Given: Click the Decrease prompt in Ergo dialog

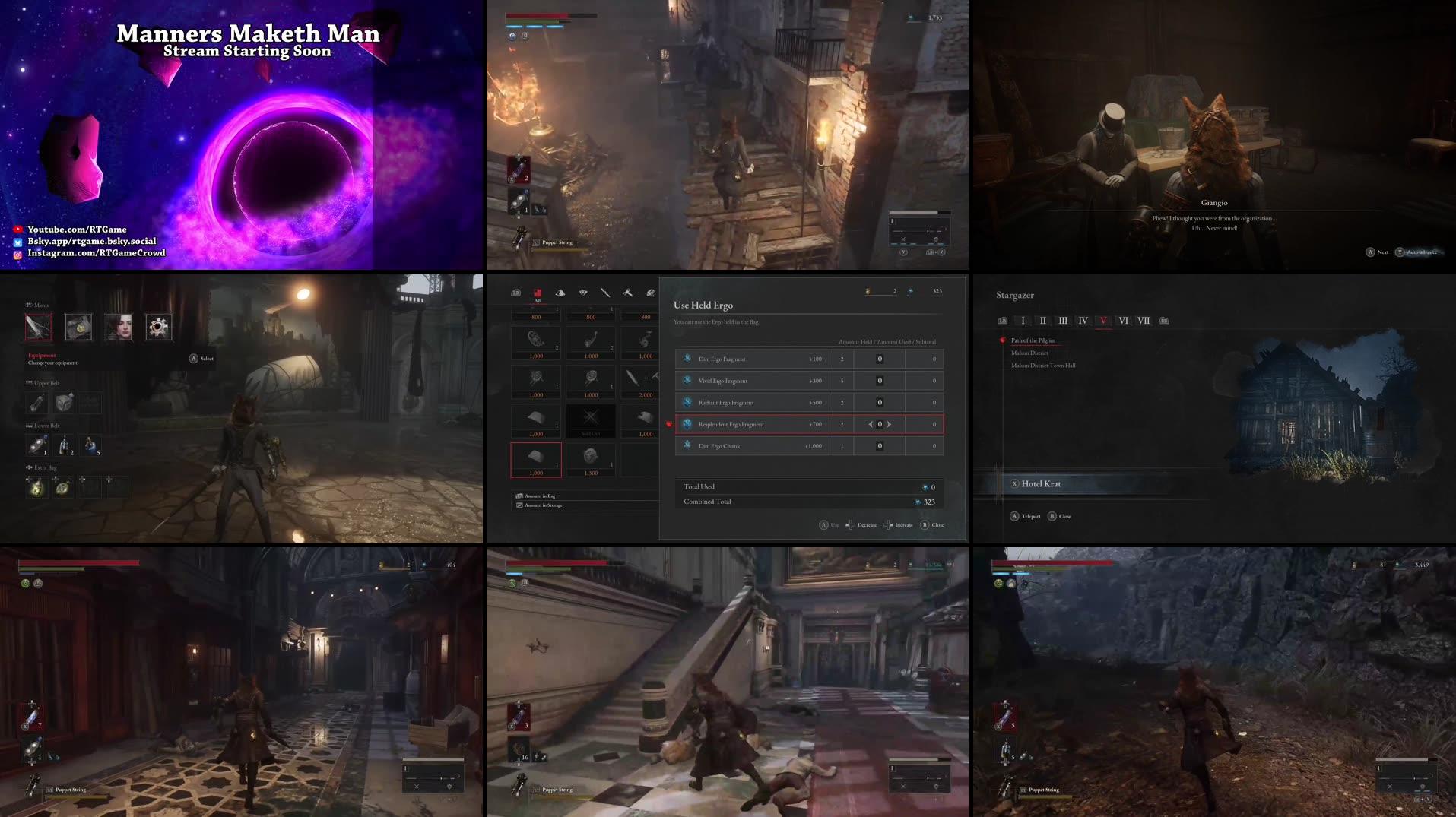Looking at the screenshot, I should point(861,525).
